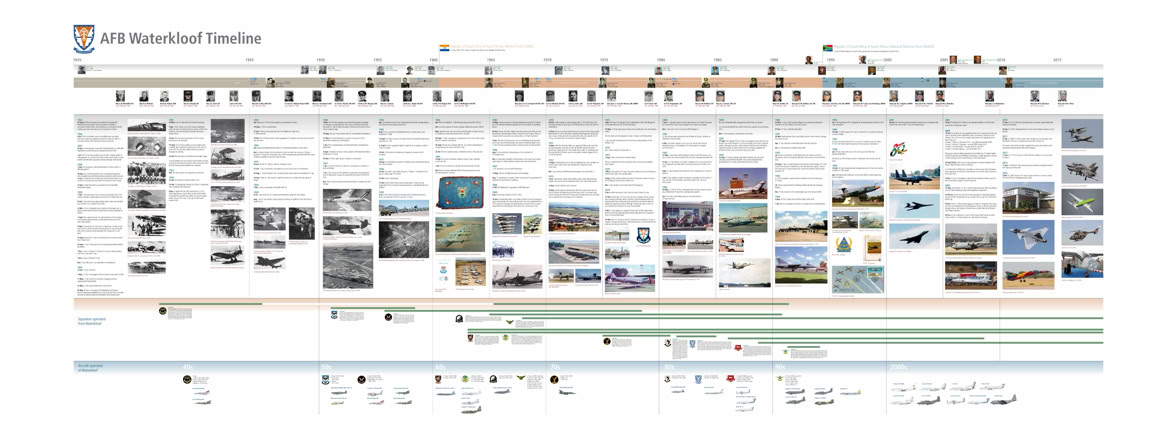Screen dimensions: 1176x440
Task: Click the Squadron operated from Waterkloof label
Action: [93, 322]
